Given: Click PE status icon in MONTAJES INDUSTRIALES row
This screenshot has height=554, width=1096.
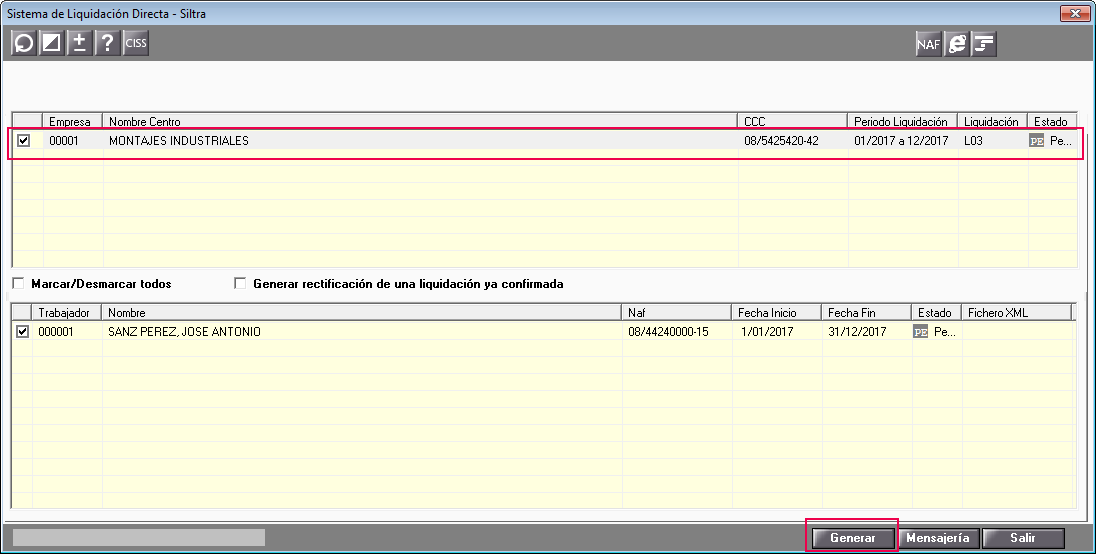Looking at the screenshot, I should (x=1037, y=141).
